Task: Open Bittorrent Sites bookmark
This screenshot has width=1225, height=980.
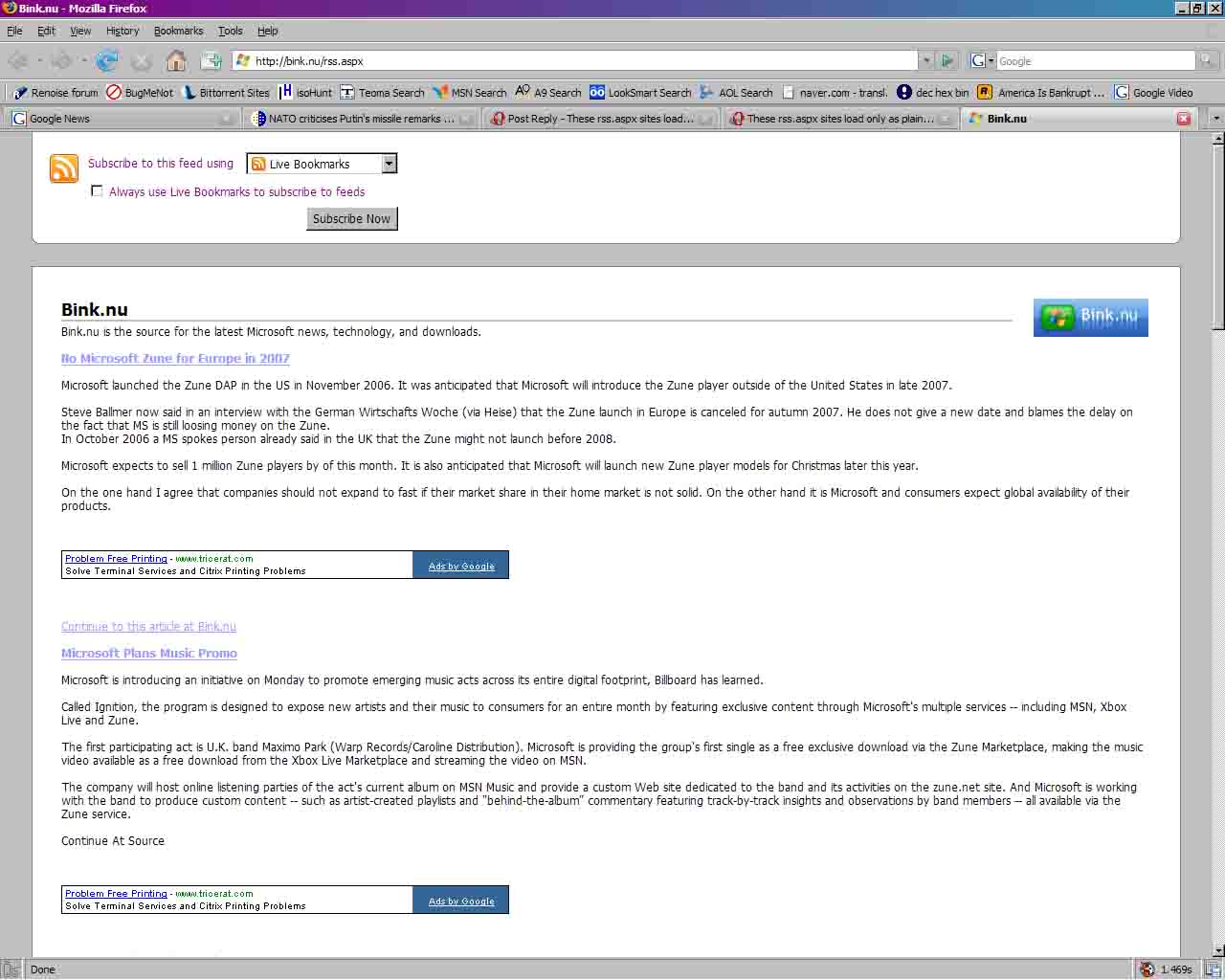Action: tap(226, 93)
